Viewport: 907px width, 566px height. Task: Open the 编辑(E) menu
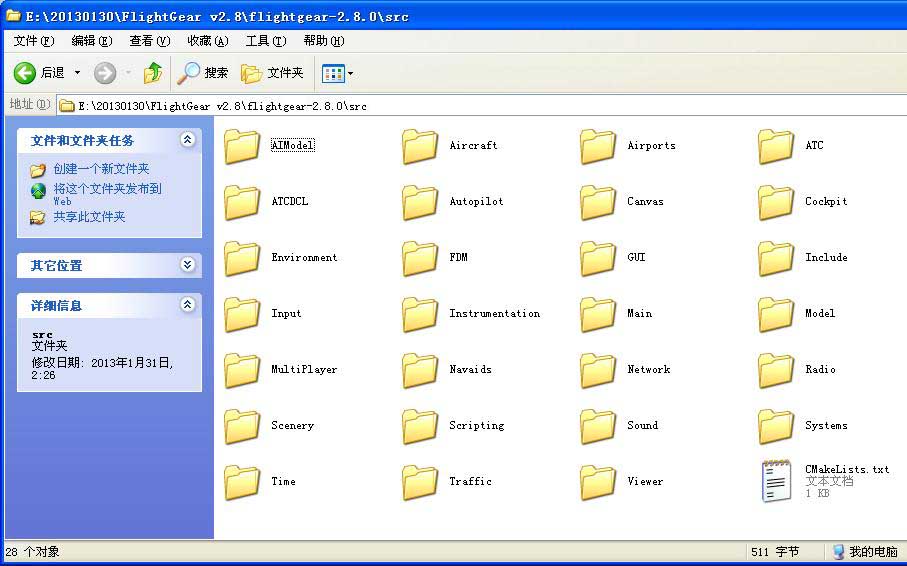92,41
